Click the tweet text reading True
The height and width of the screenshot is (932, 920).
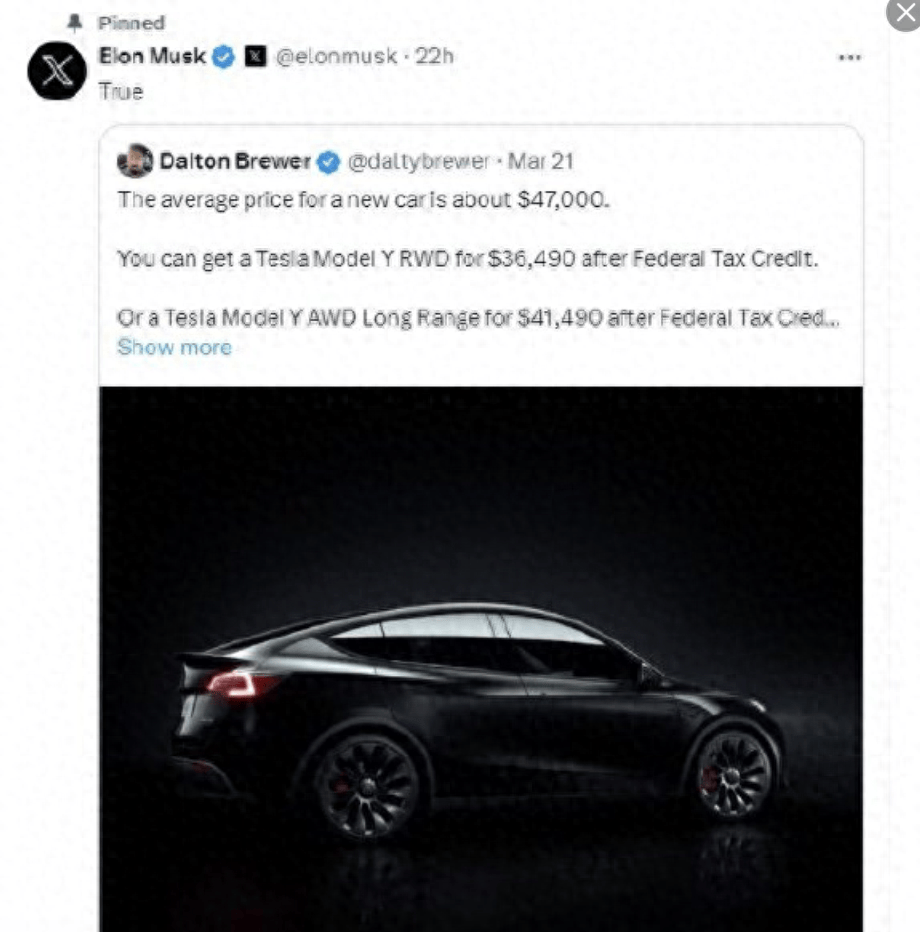point(121,92)
